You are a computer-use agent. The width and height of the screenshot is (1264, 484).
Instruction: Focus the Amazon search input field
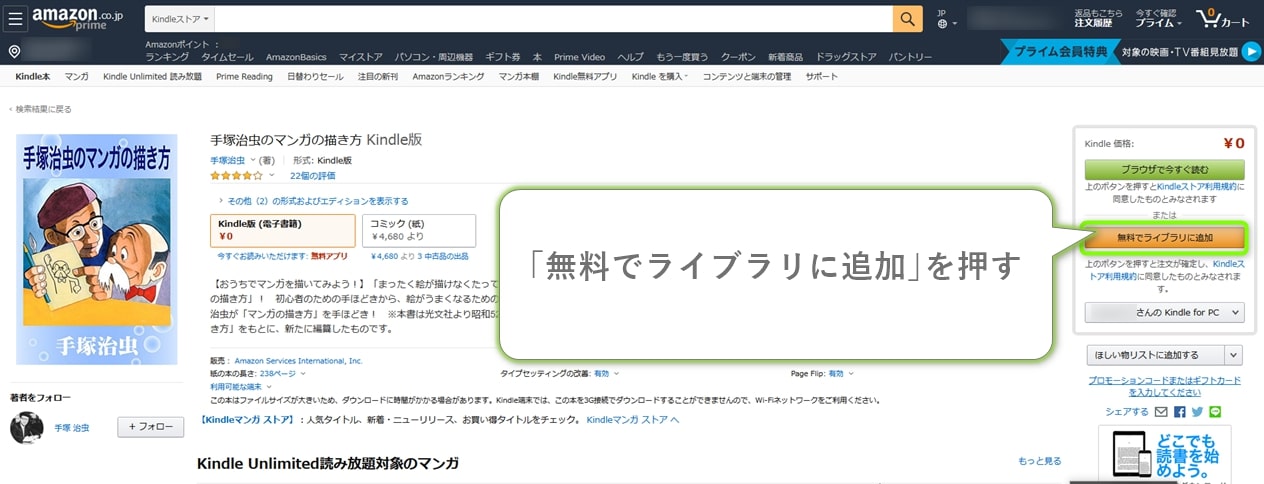coord(554,19)
